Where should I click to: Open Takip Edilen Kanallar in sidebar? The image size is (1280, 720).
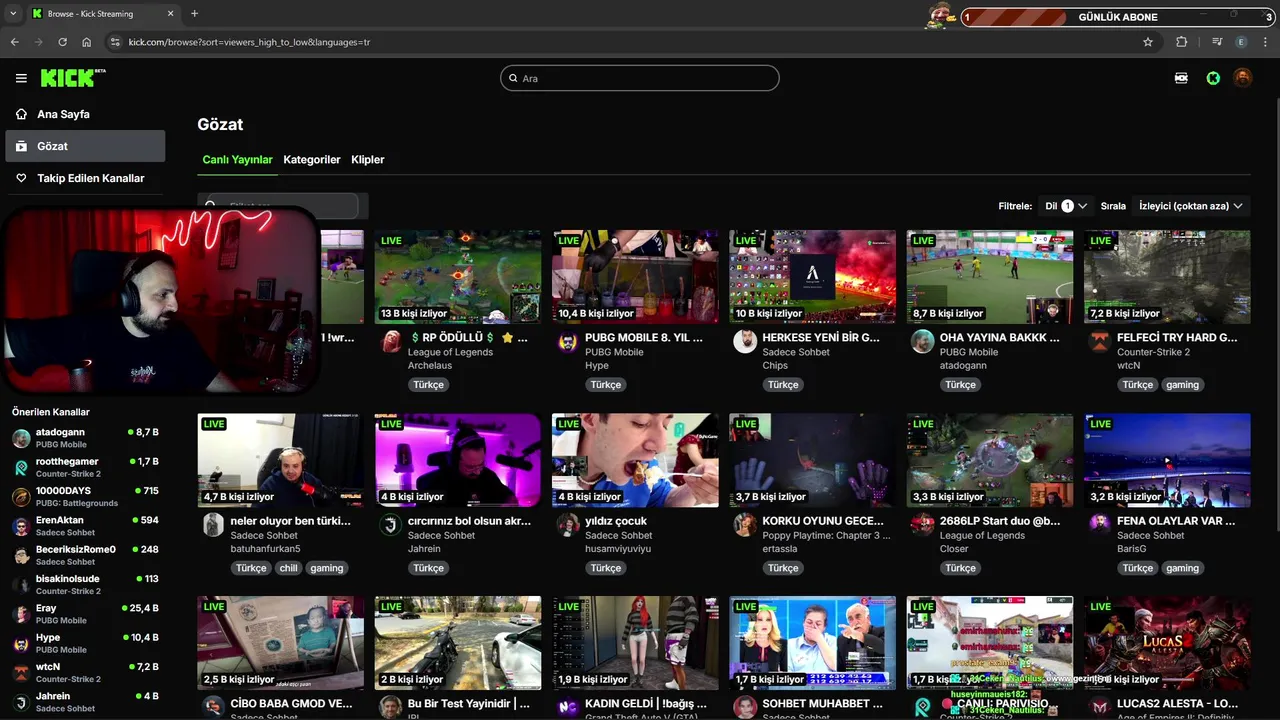click(x=85, y=178)
